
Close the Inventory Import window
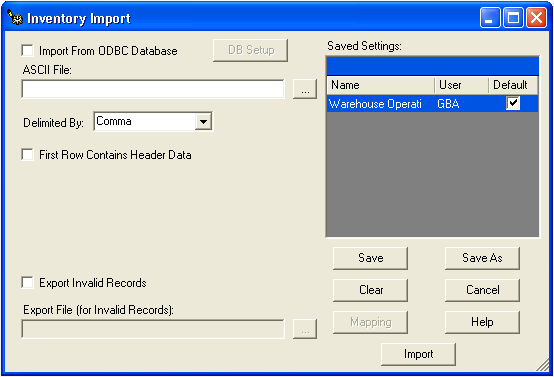click(x=536, y=18)
